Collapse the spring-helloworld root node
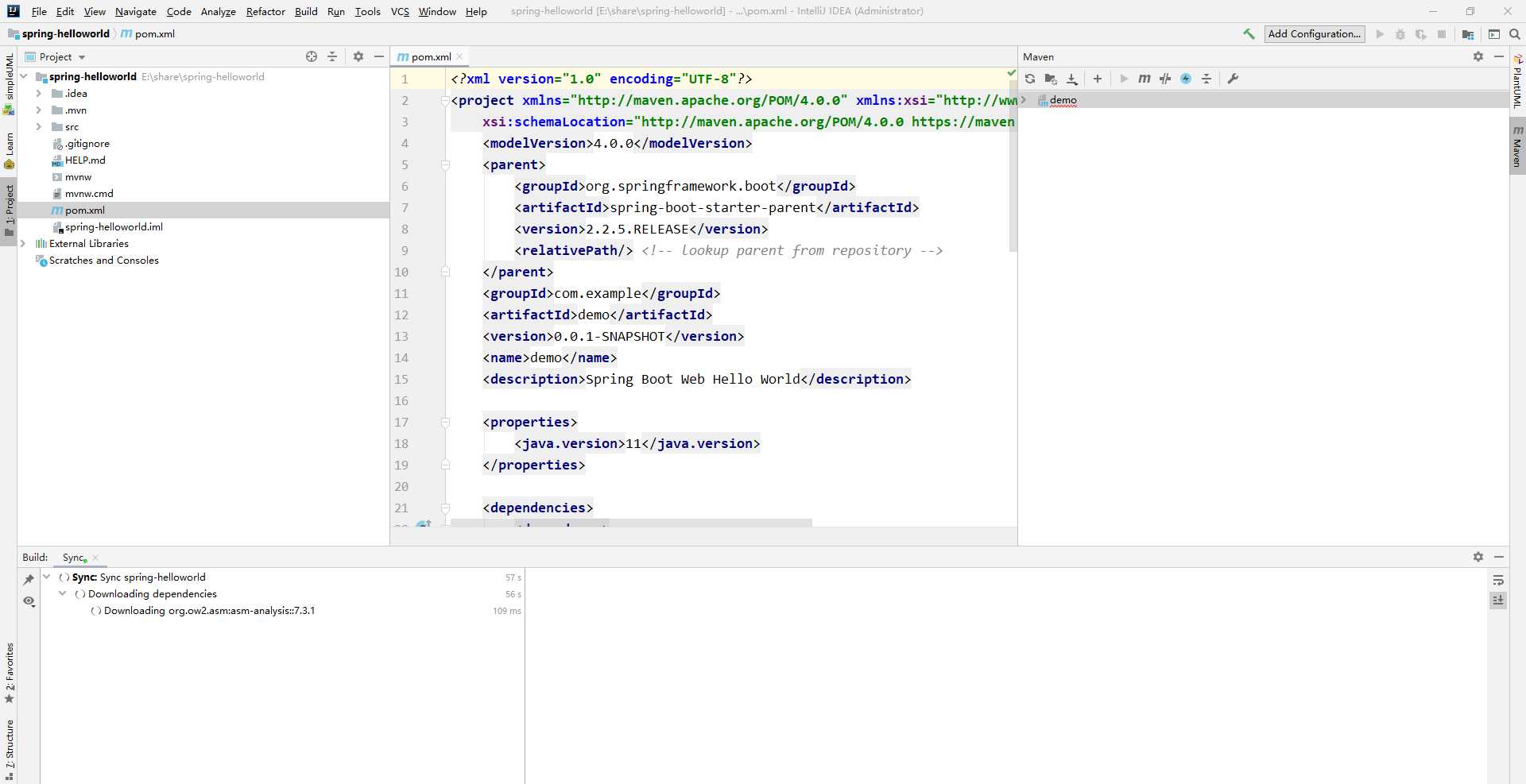Image resolution: width=1526 pixels, height=784 pixels. pos(24,77)
